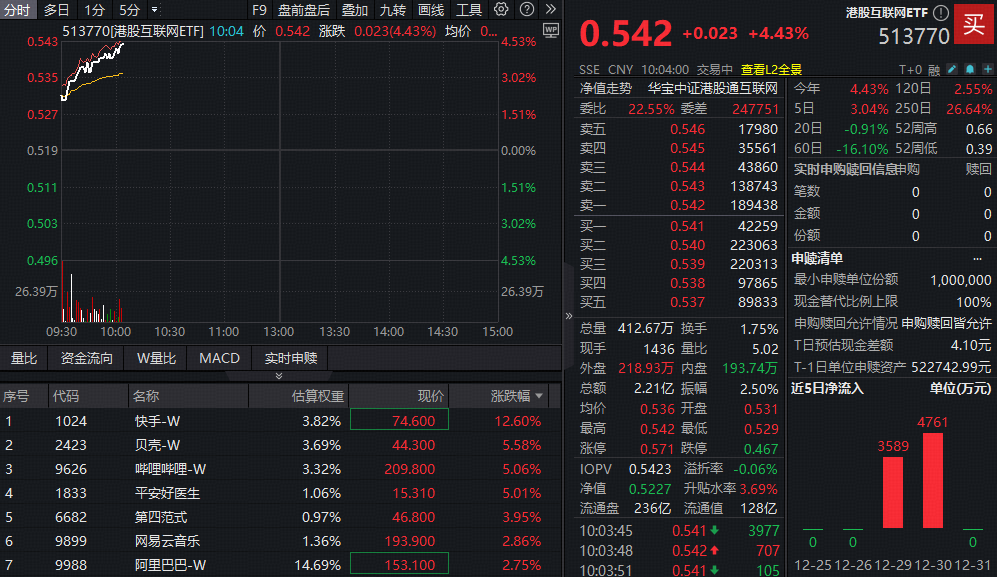
Task: Click the bell alert icon
Action: pyautogui.click(x=969, y=70)
